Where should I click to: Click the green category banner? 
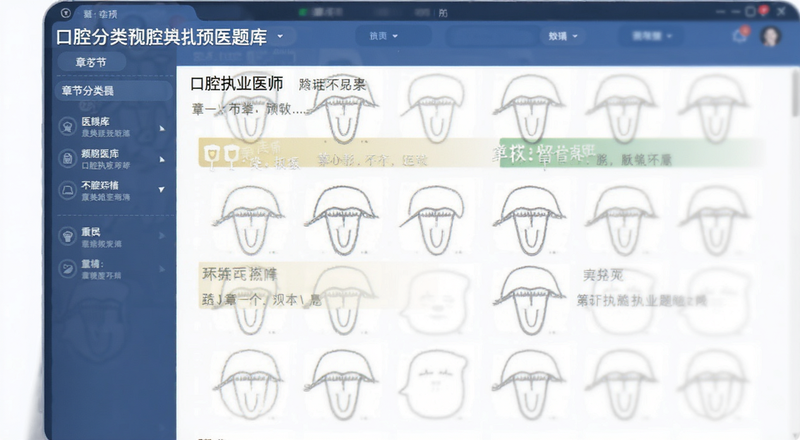coord(630,153)
